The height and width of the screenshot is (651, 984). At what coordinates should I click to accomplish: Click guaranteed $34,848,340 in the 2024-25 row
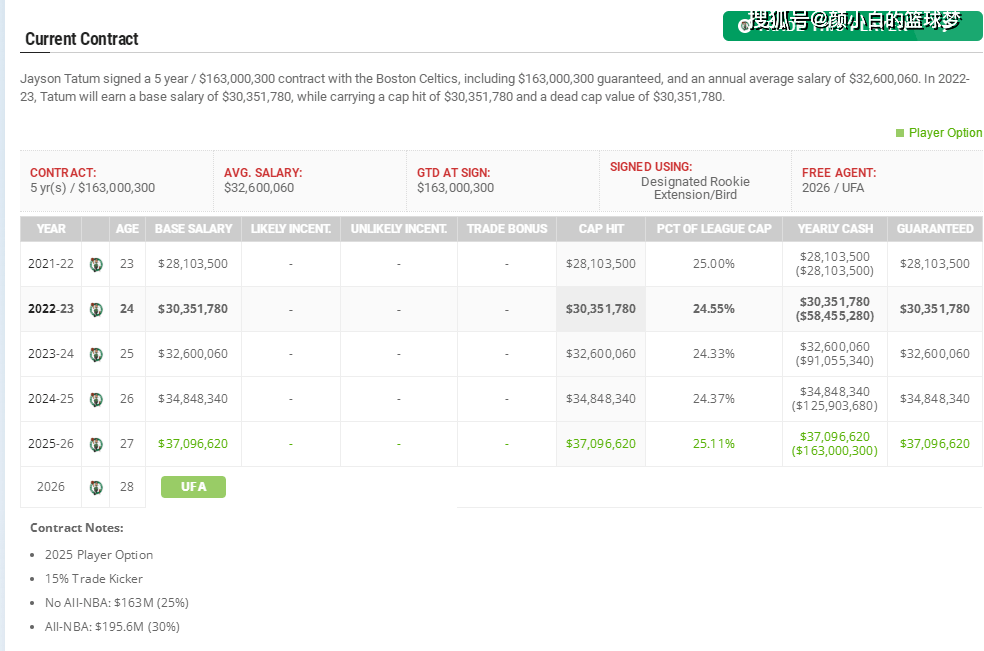(934, 399)
